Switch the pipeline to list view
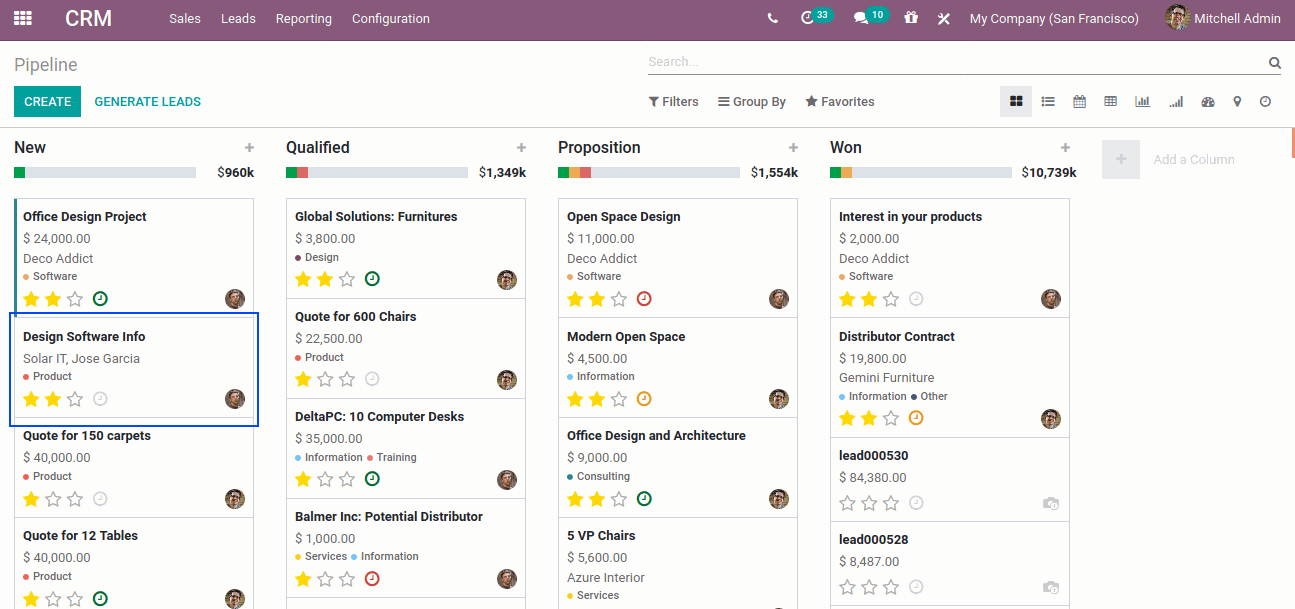Screen dimensions: 1295x609 (x=1048, y=101)
